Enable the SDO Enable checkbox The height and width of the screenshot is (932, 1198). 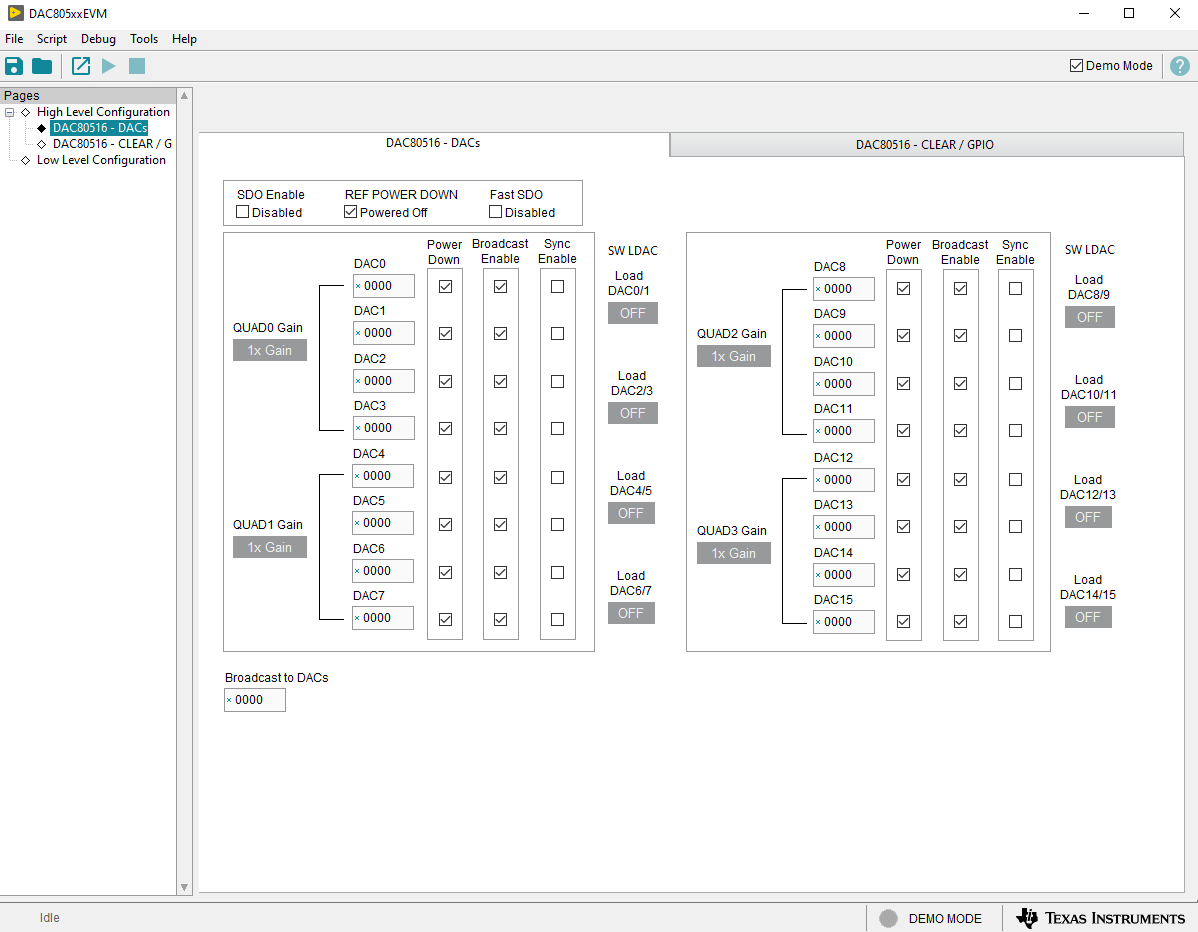point(243,212)
